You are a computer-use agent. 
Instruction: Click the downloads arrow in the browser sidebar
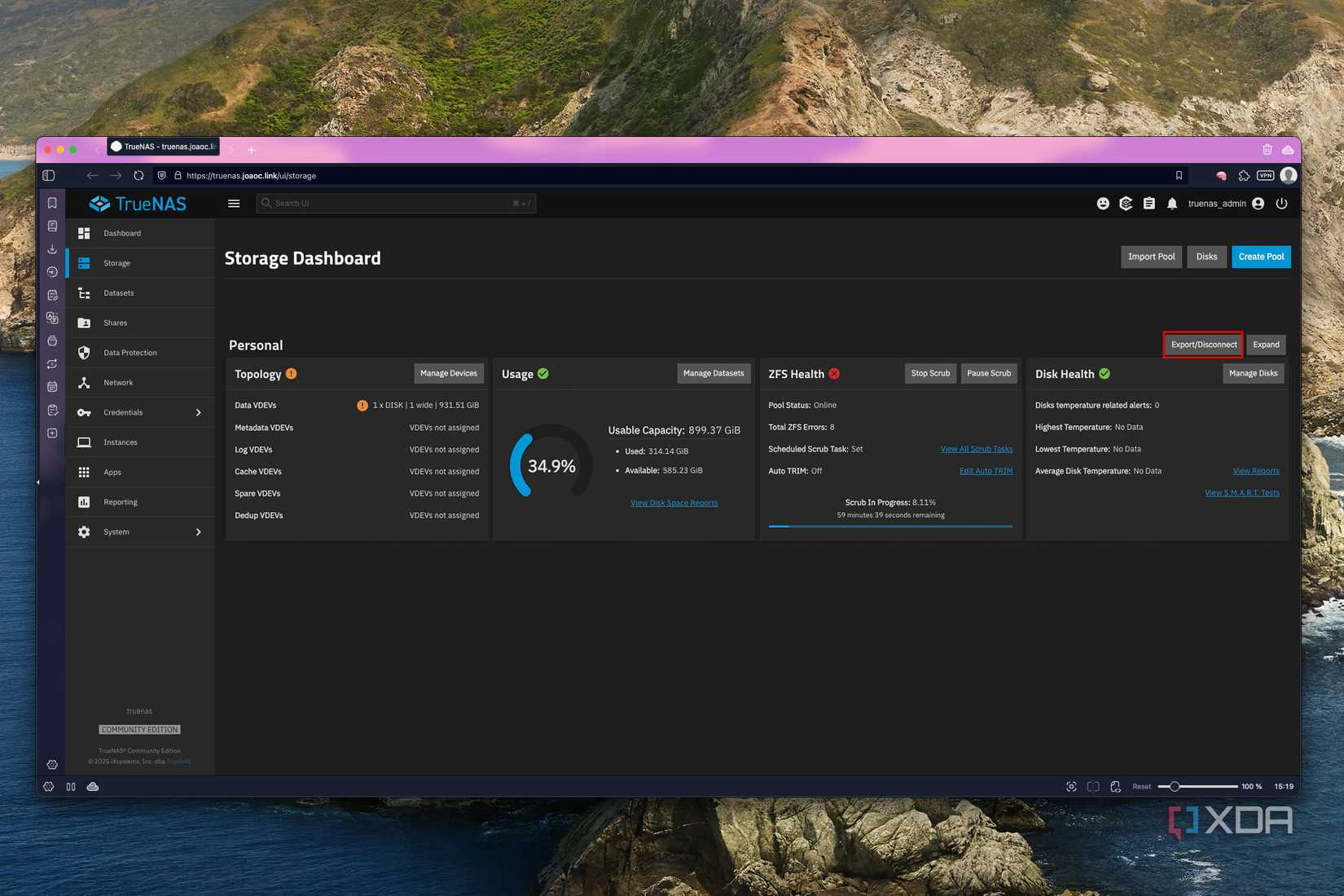coord(51,248)
